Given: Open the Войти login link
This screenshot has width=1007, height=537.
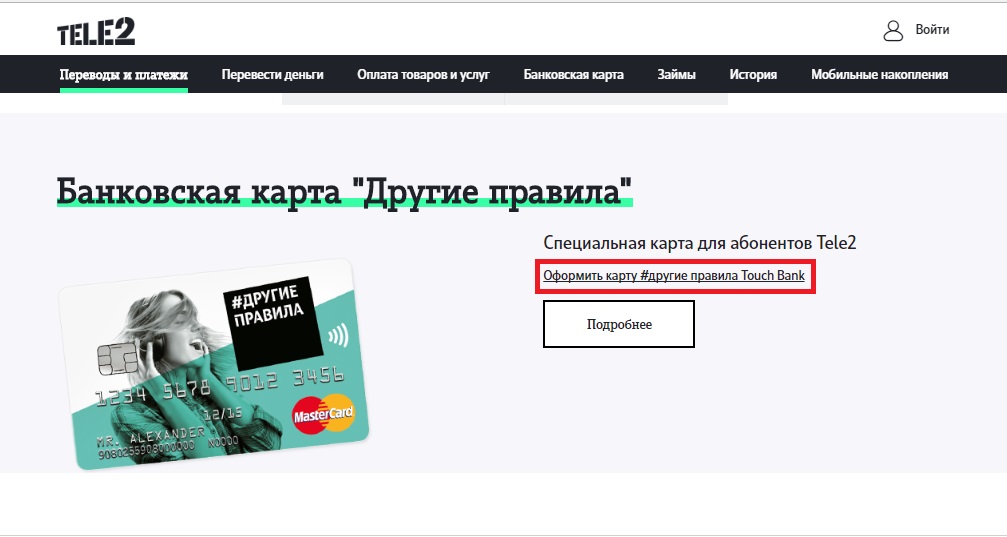Looking at the screenshot, I should 932,30.
